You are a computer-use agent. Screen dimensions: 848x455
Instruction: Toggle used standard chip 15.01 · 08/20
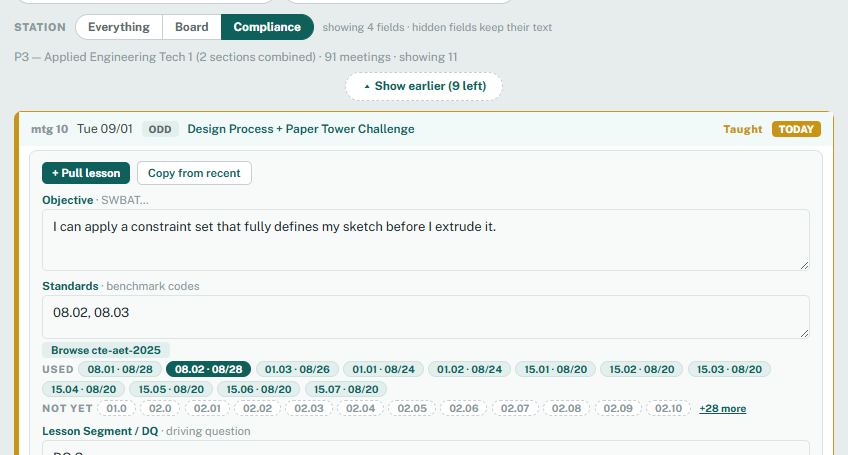click(x=555, y=370)
